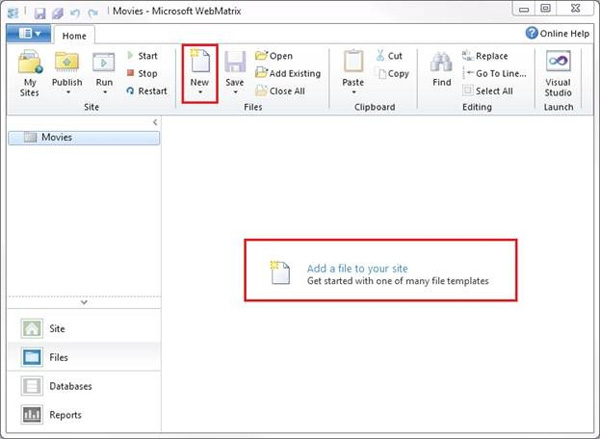Viewport: 600px width, 439px height.
Task: Click the Paste clipboard icon
Action: (353, 61)
